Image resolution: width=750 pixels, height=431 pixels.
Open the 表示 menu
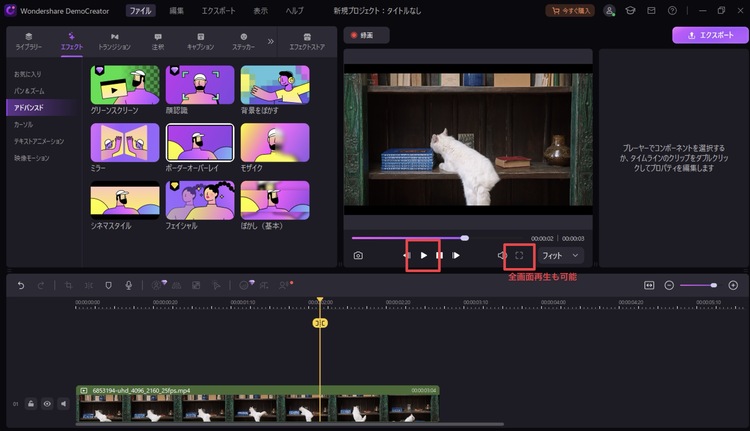(261, 11)
